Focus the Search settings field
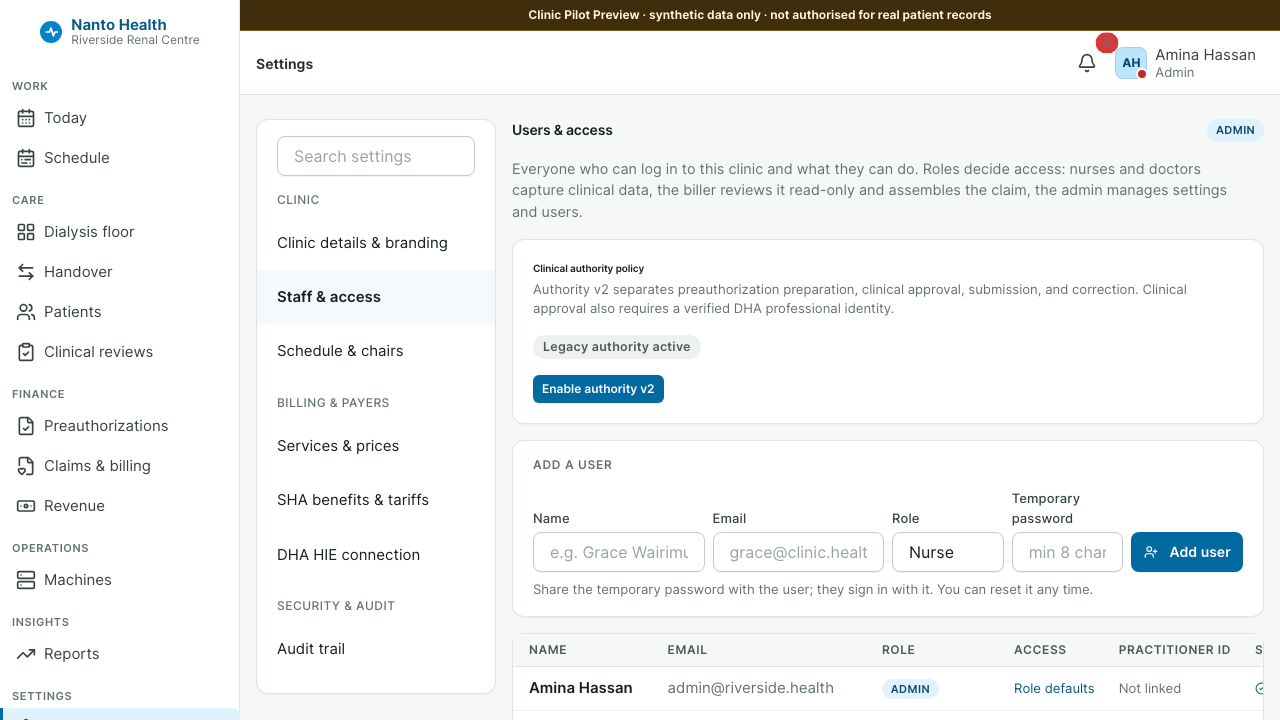1280x720 pixels. (376, 156)
